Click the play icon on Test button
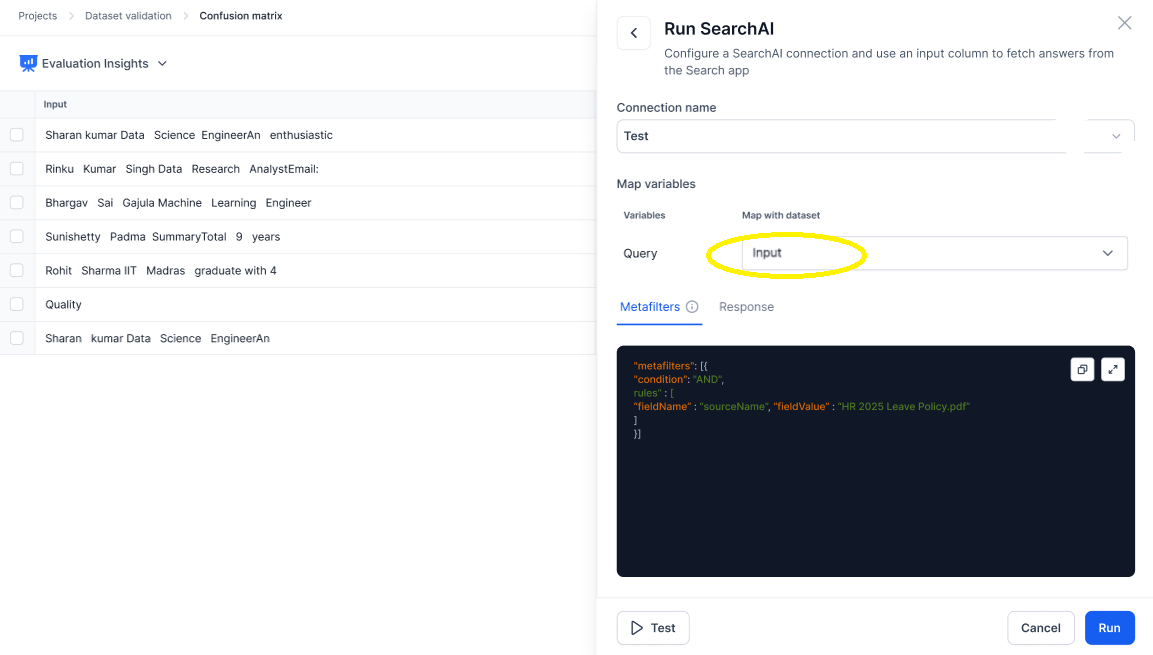1153x655 pixels. tap(637, 628)
